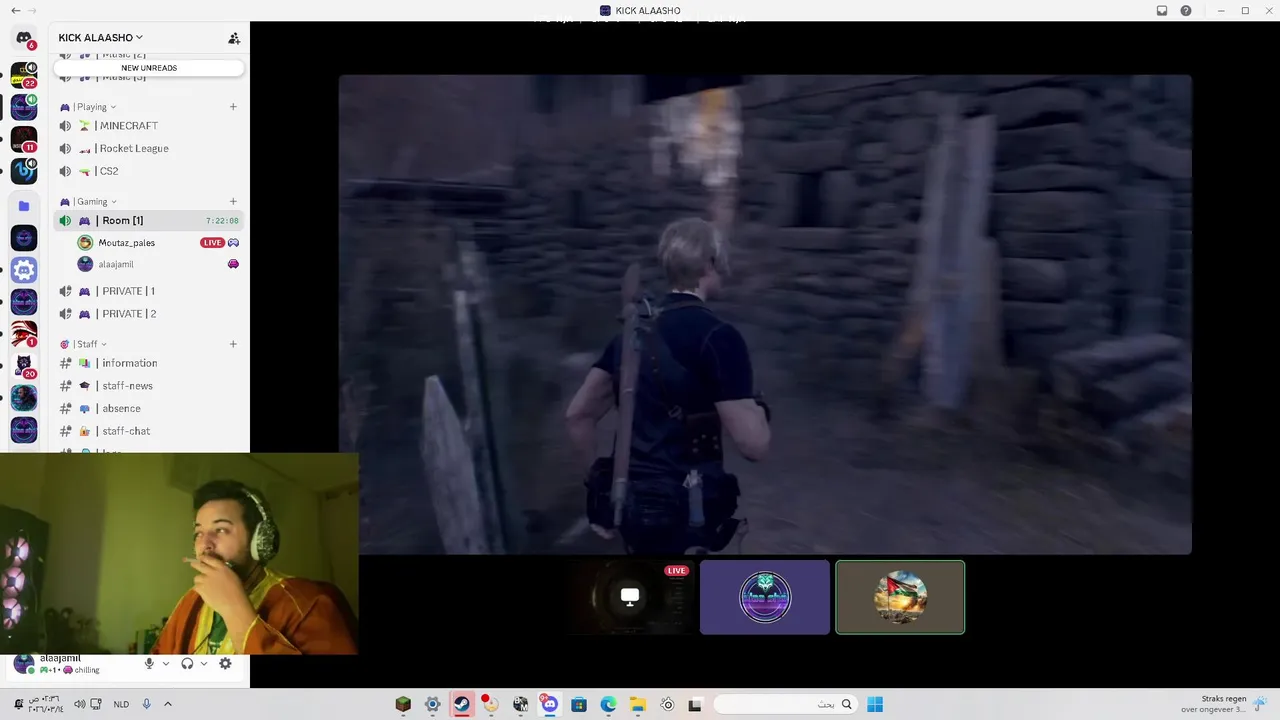The width and height of the screenshot is (1280, 720).
Task: Open the information text channel
Action: (x=149, y=363)
